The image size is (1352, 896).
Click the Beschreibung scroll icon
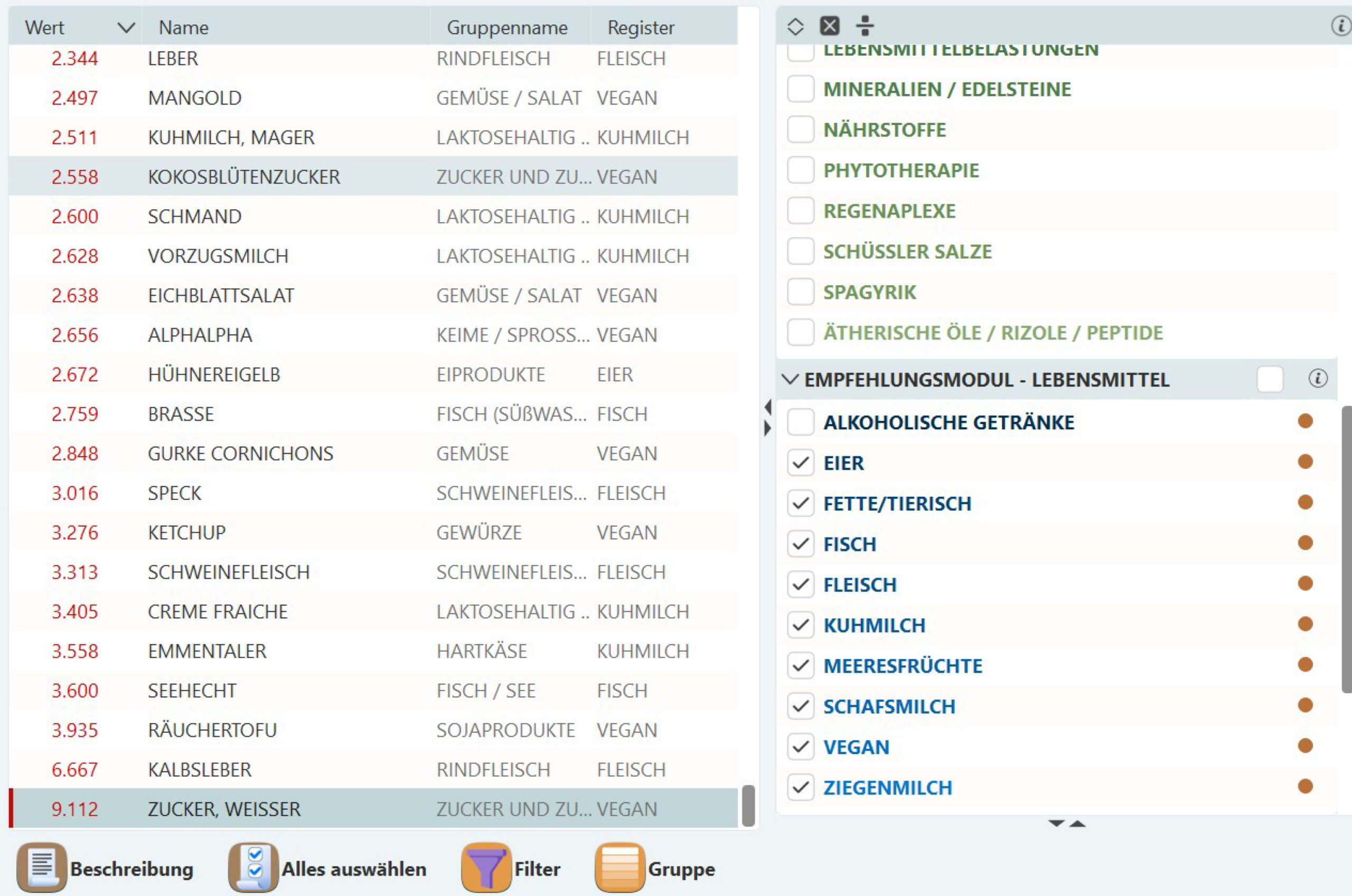[41, 868]
